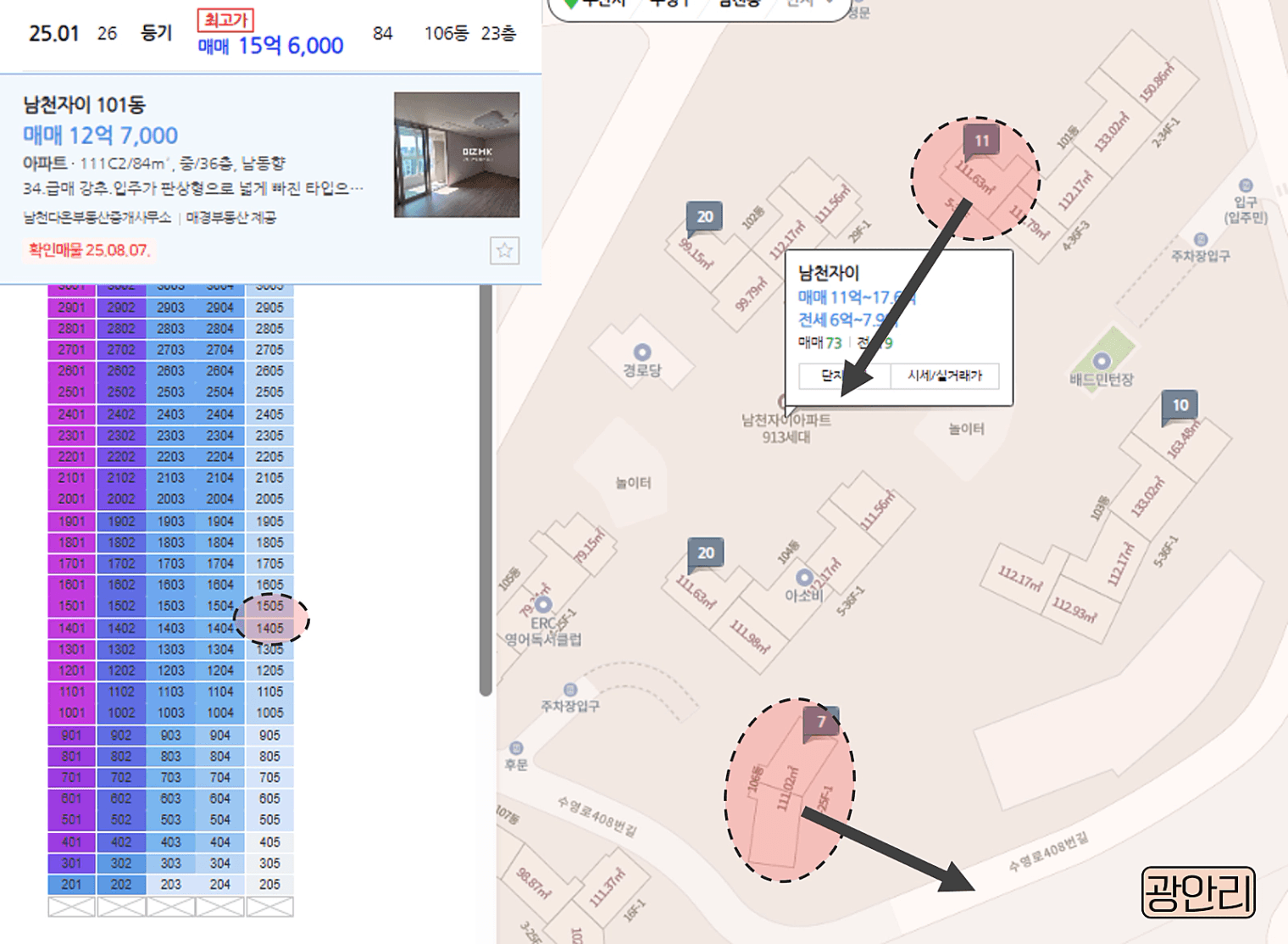Click the 후문 gate icon on the map

[x=516, y=748]
